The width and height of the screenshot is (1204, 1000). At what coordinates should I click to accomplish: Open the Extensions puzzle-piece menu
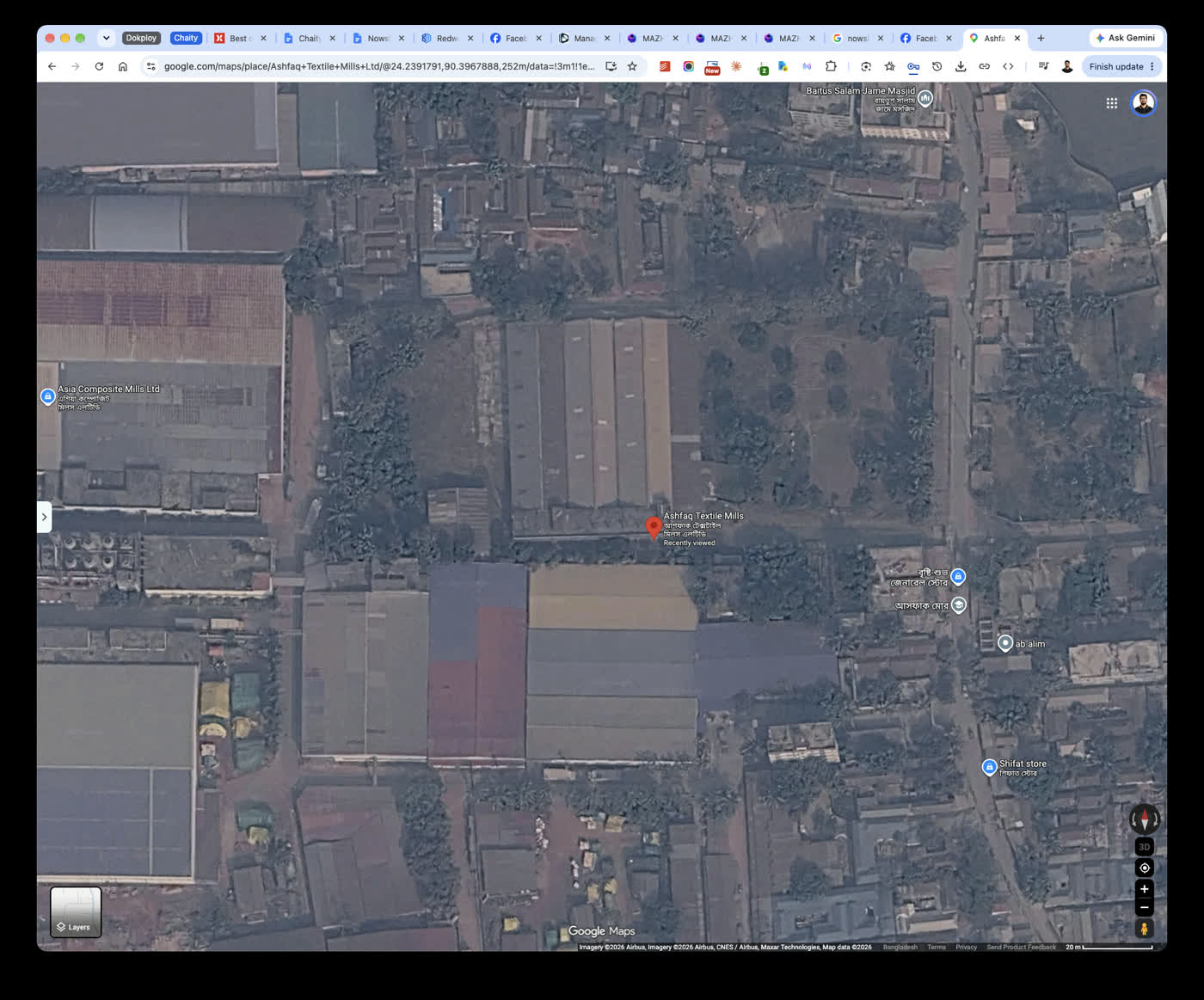coord(831,66)
